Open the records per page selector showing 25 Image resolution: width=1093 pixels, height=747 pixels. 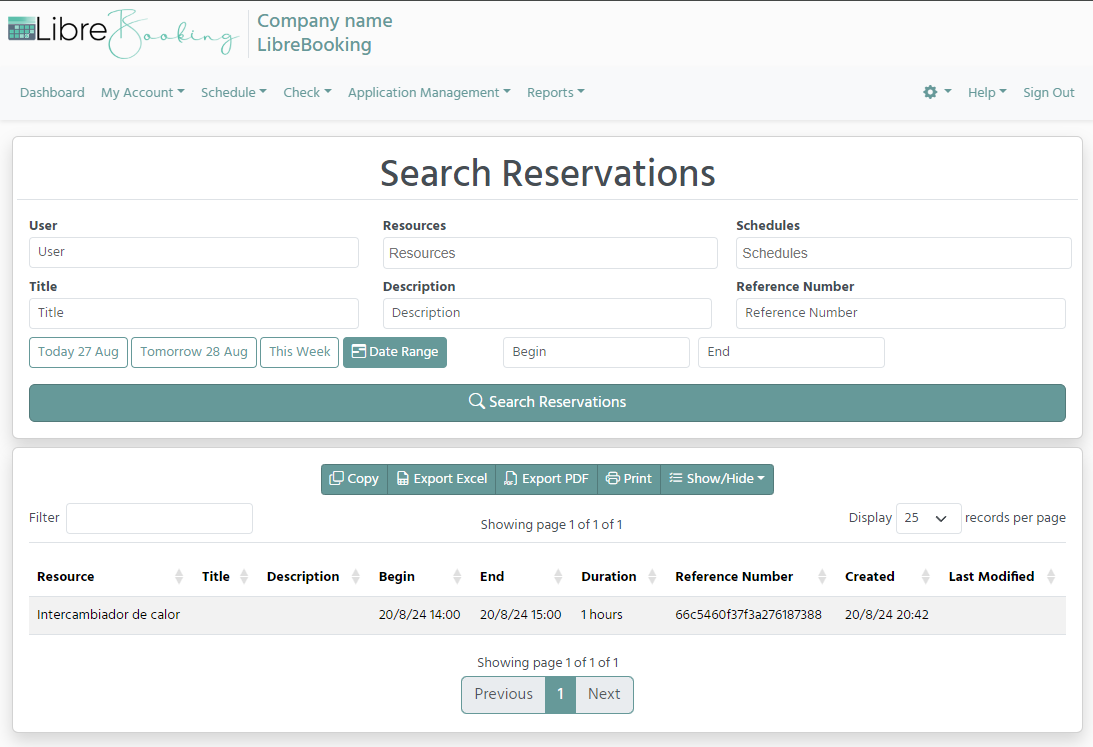928,518
